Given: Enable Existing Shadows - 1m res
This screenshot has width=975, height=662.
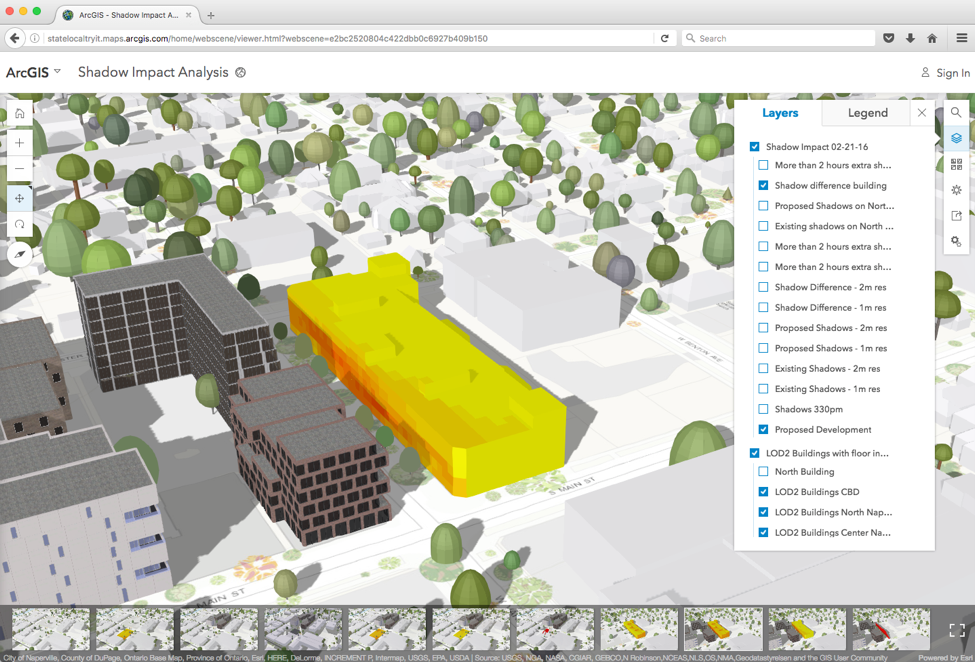Looking at the screenshot, I should click(x=763, y=388).
